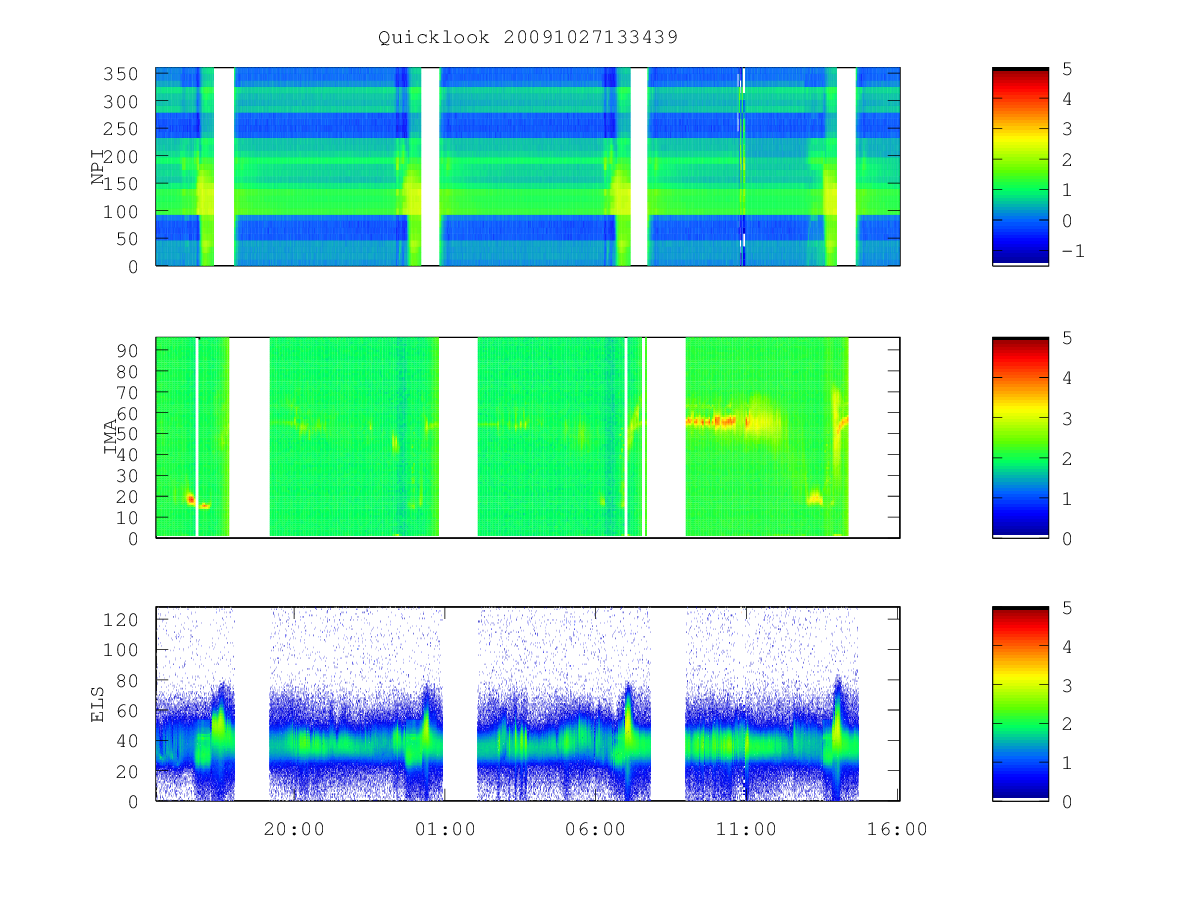Select the ELS axis label

pyautogui.click(x=99, y=704)
